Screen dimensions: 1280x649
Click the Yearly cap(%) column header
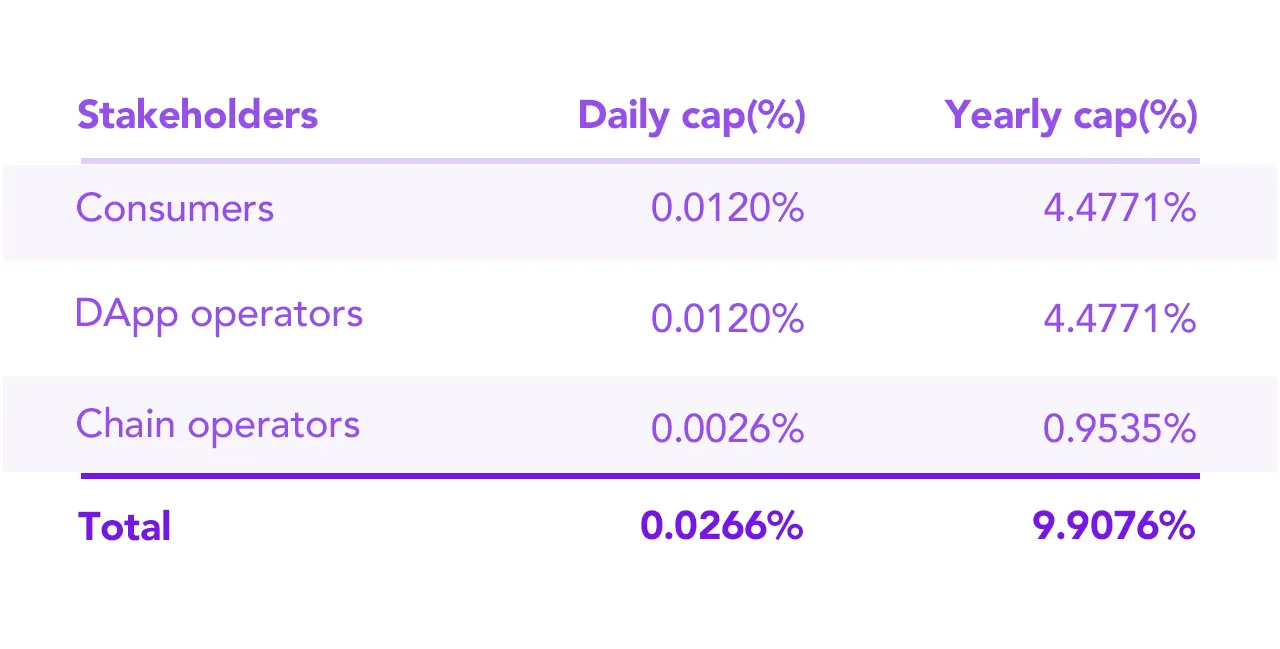pos(1071,116)
